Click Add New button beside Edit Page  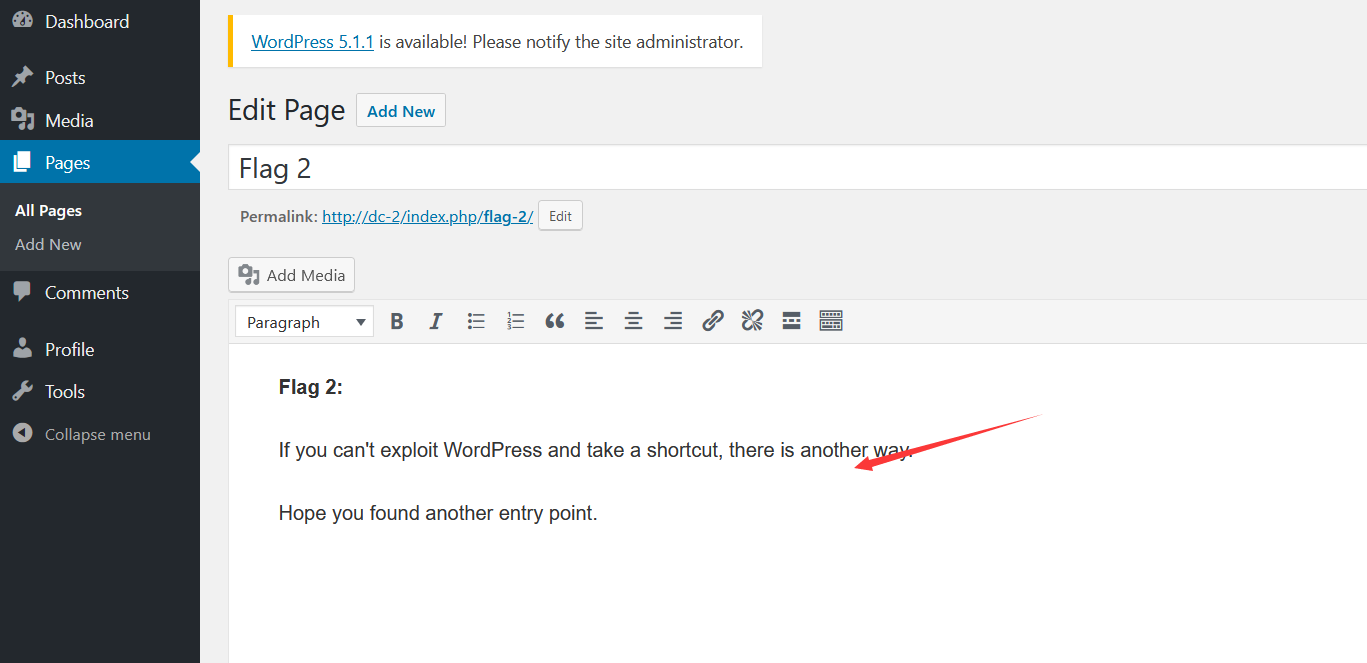[x=401, y=111]
